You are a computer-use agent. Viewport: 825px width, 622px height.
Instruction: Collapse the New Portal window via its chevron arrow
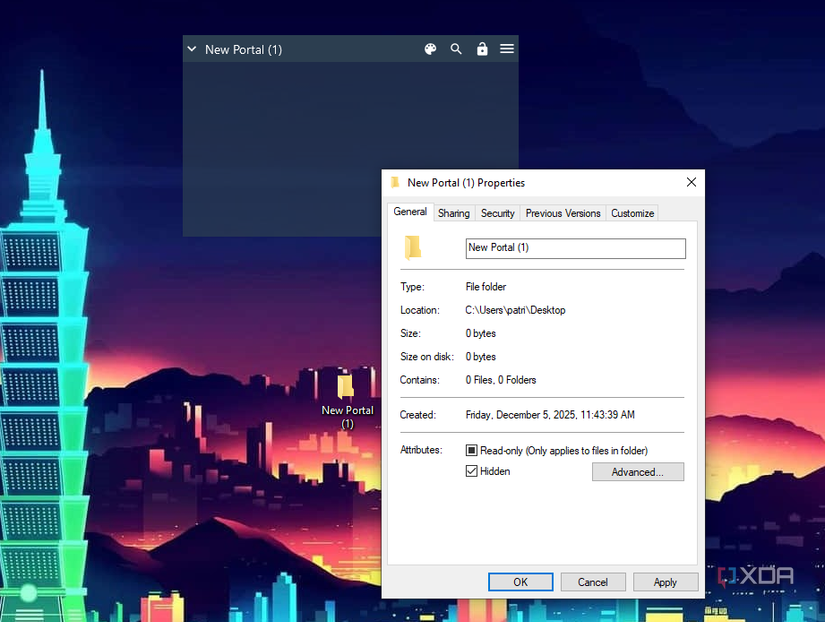[x=190, y=48]
